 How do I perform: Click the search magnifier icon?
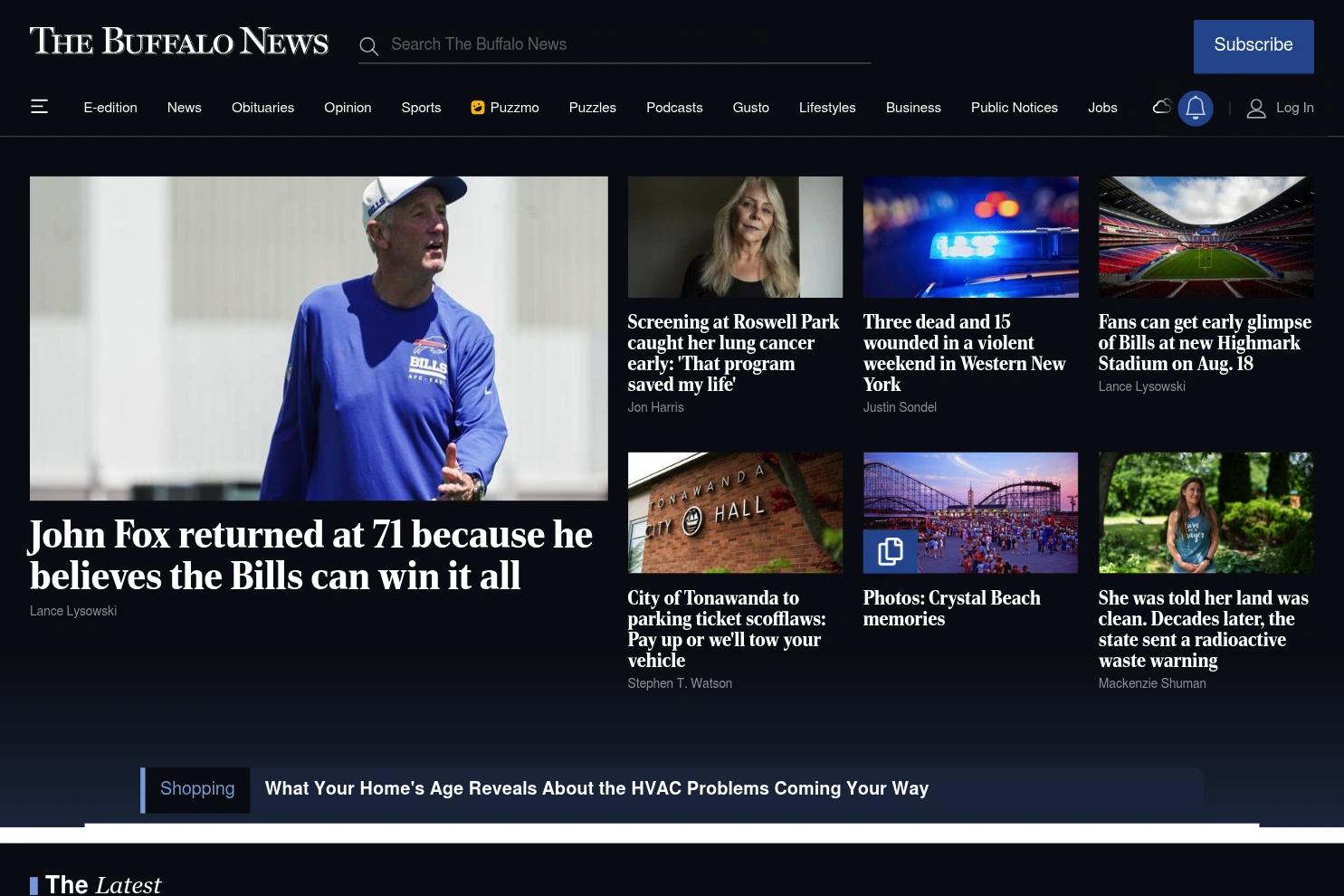(368, 46)
